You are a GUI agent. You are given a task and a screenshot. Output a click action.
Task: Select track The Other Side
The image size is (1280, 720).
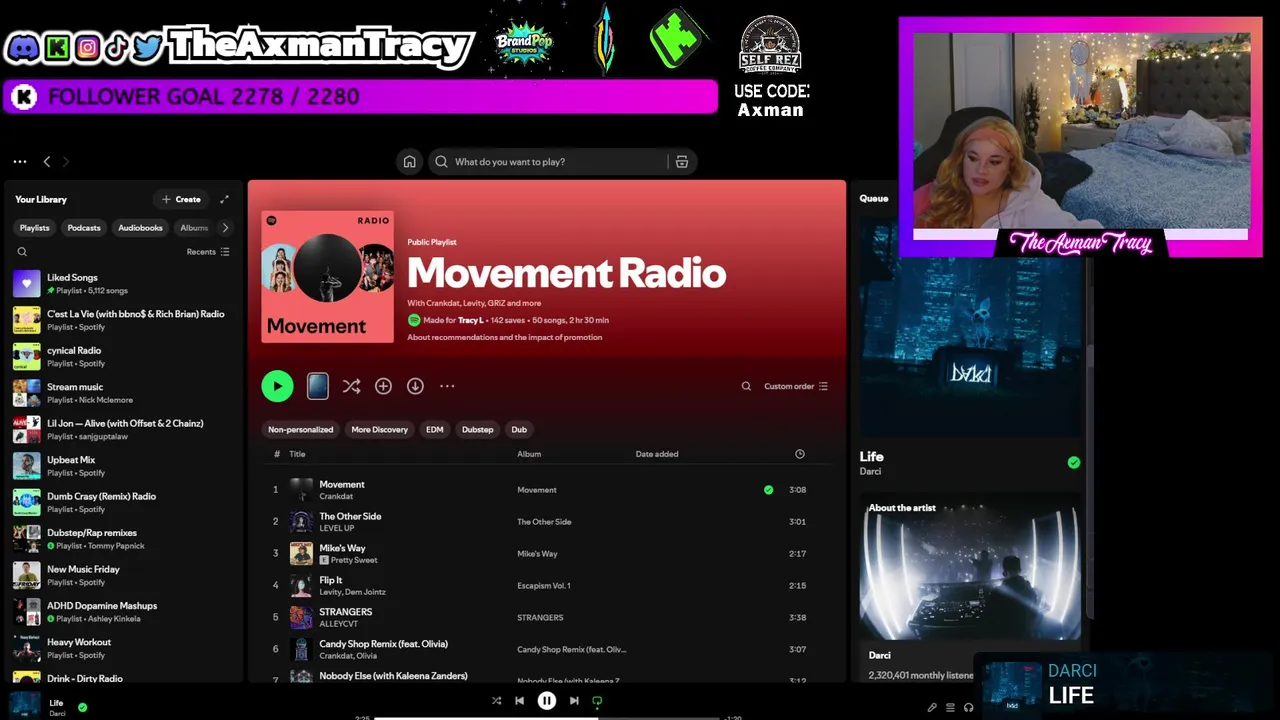[350, 516]
